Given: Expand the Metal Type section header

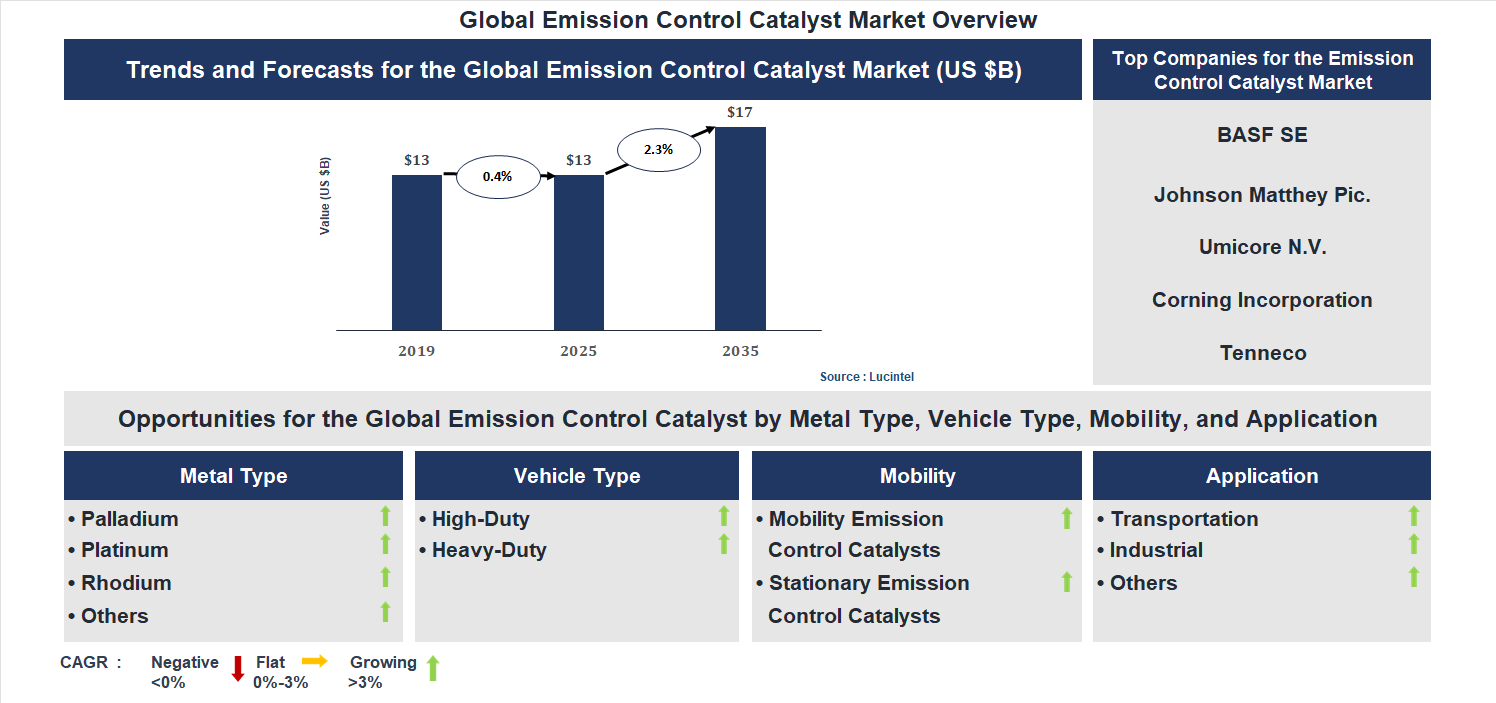Looking at the screenshot, I should [x=233, y=475].
